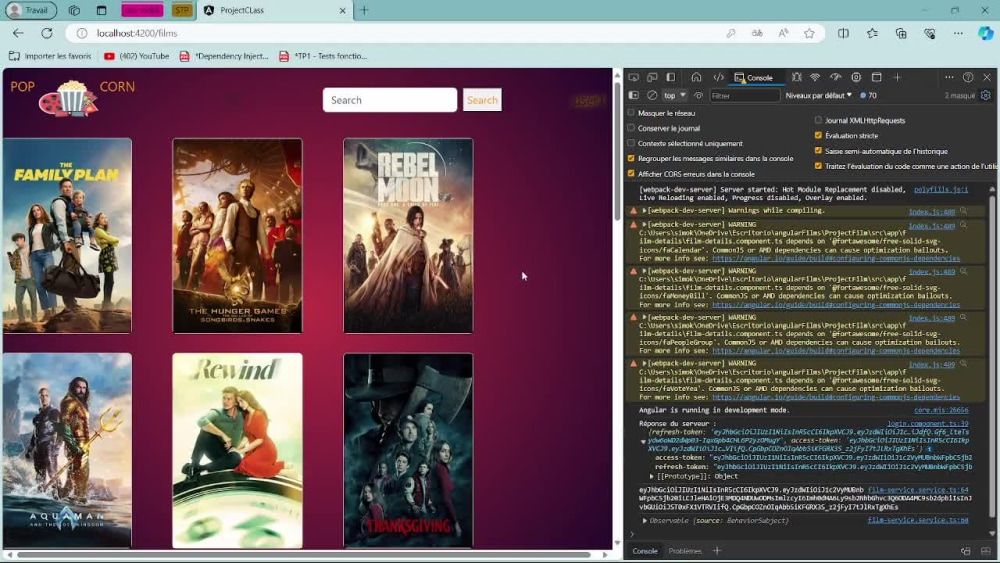The width and height of the screenshot is (1000, 563).
Task: Expand the faCalendar webpack warning
Action: pyautogui.click(x=644, y=224)
